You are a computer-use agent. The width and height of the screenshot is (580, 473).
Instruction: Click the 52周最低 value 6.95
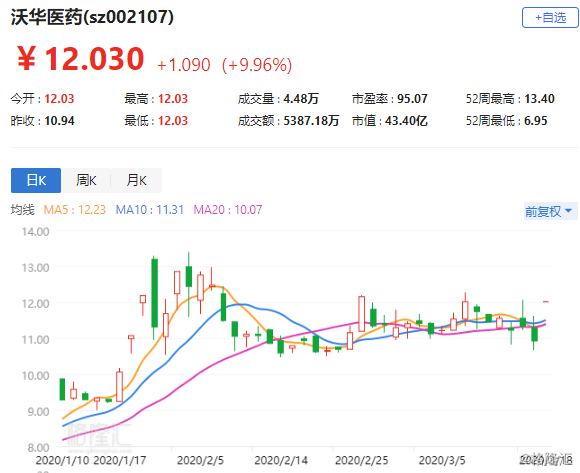coord(536,121)
